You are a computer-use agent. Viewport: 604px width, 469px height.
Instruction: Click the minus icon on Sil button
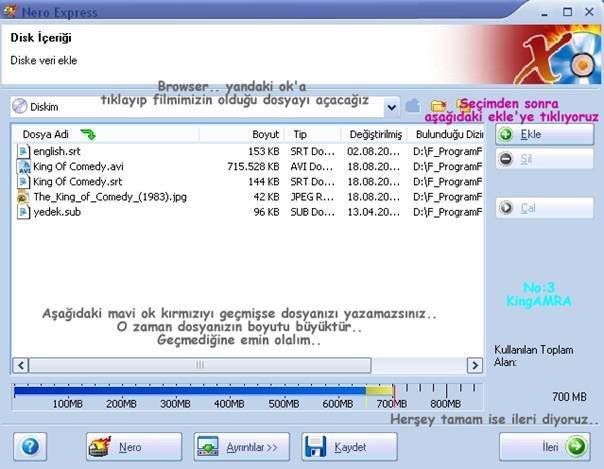click(x=506, y=159)
